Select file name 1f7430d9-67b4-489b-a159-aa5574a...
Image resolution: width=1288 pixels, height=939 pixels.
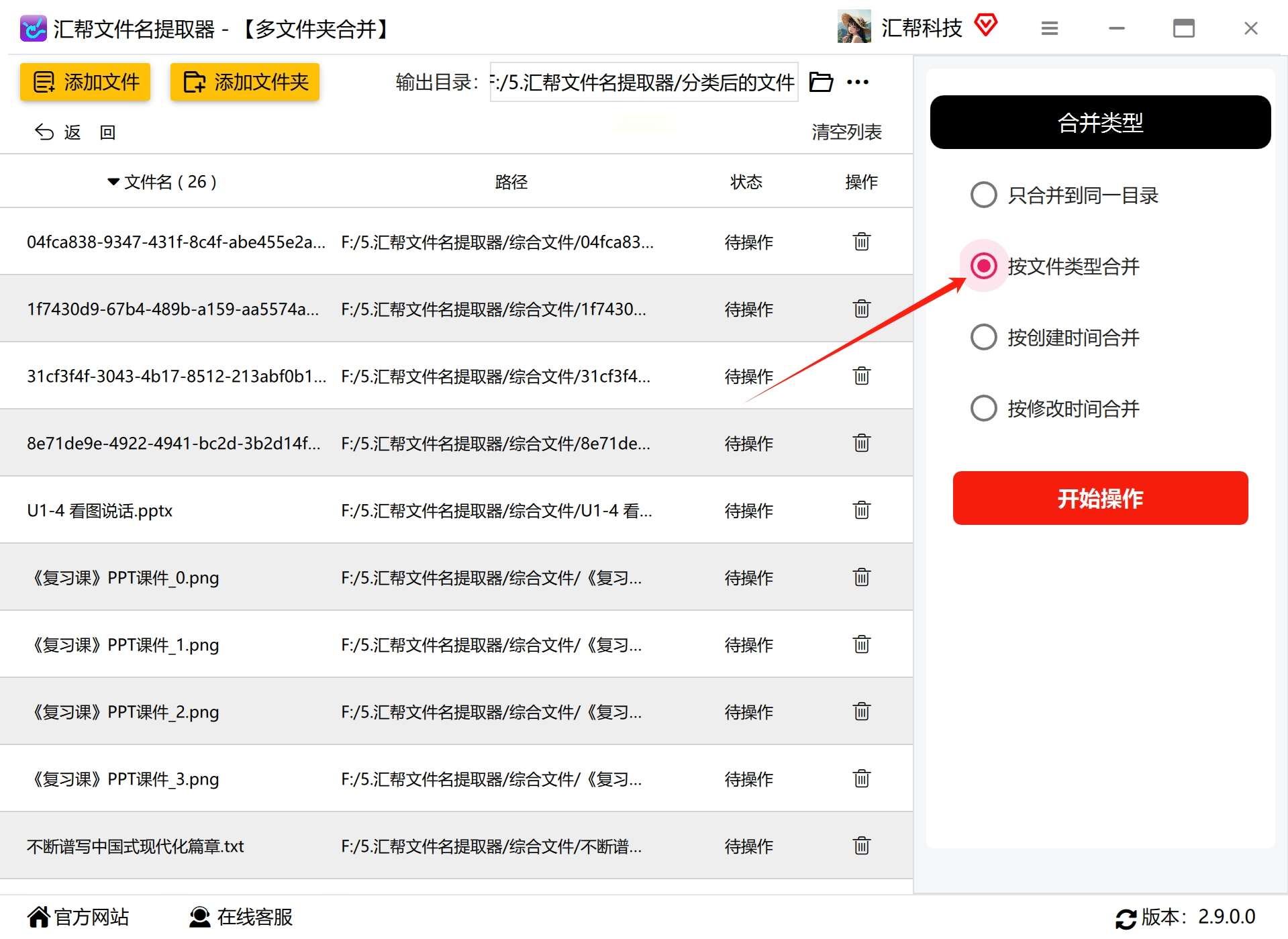point(173,309)
